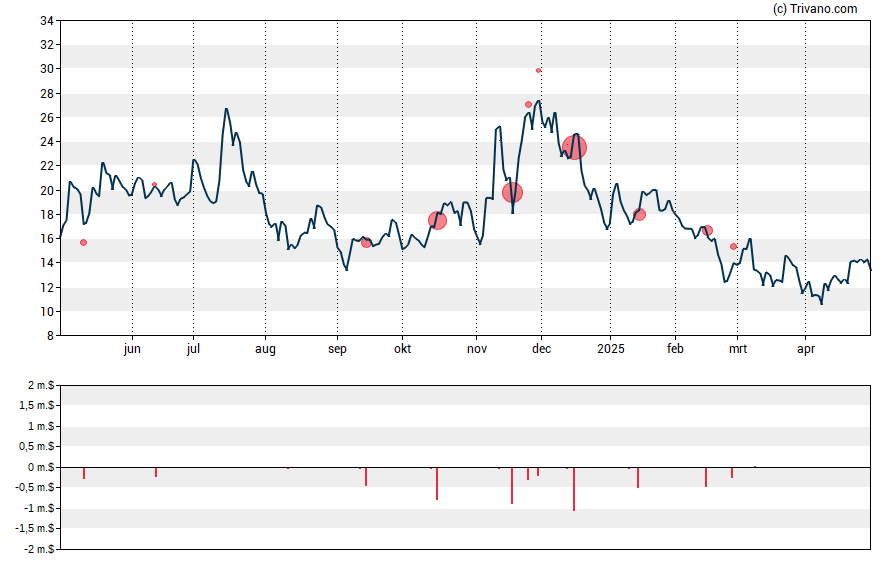Image resolution: width=888 pixels, height=565 pixels.
Task: Click the large red bubble in mid-November
Action: tap(513, 192)
